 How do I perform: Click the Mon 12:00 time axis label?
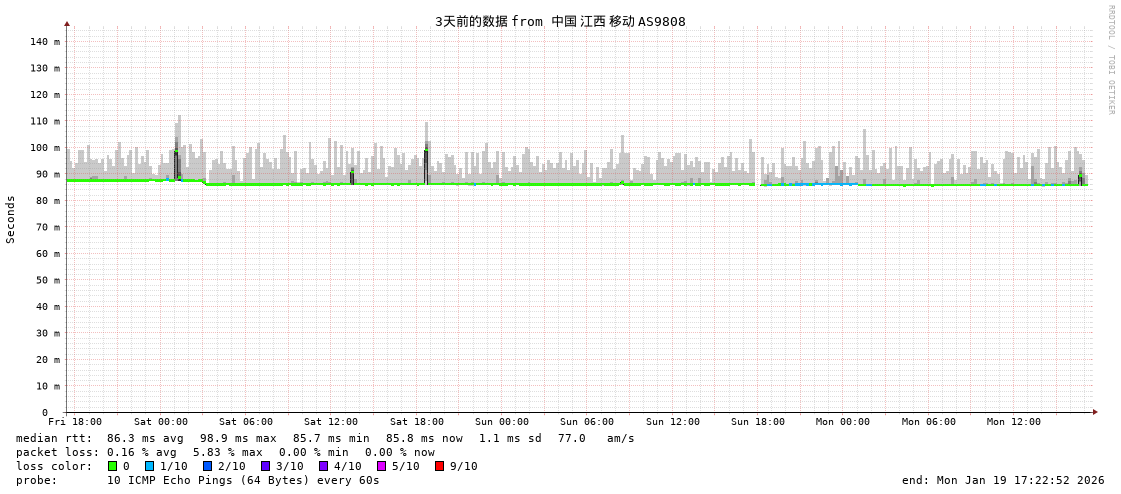click(1014, 422)
